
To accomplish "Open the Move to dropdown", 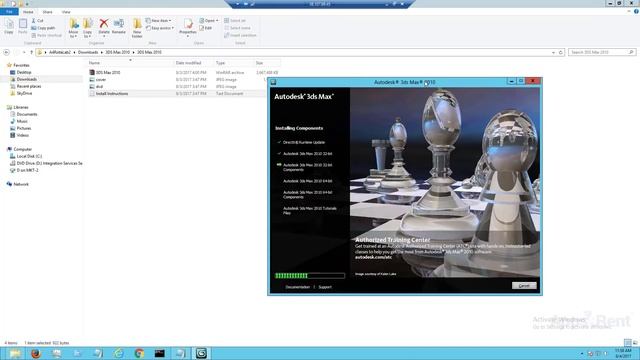I will pyautogui.click(x=73, y=28).
